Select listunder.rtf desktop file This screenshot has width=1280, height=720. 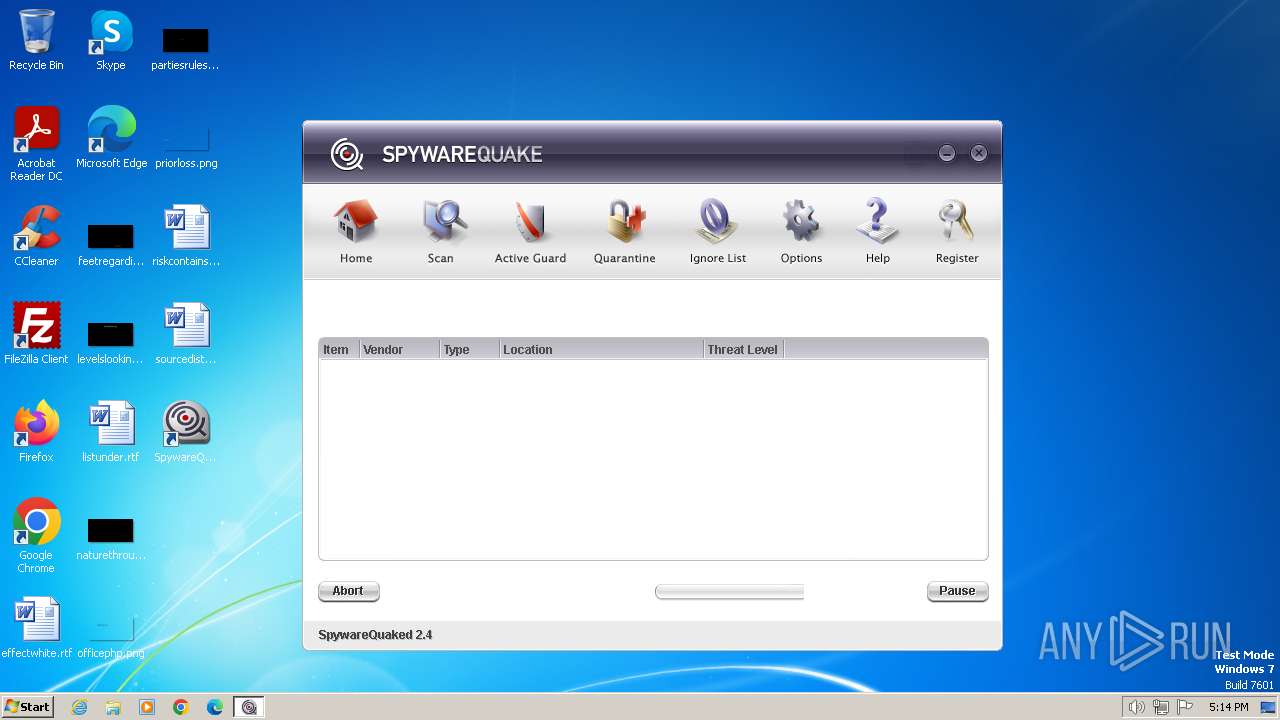click(x=110, y=432)
